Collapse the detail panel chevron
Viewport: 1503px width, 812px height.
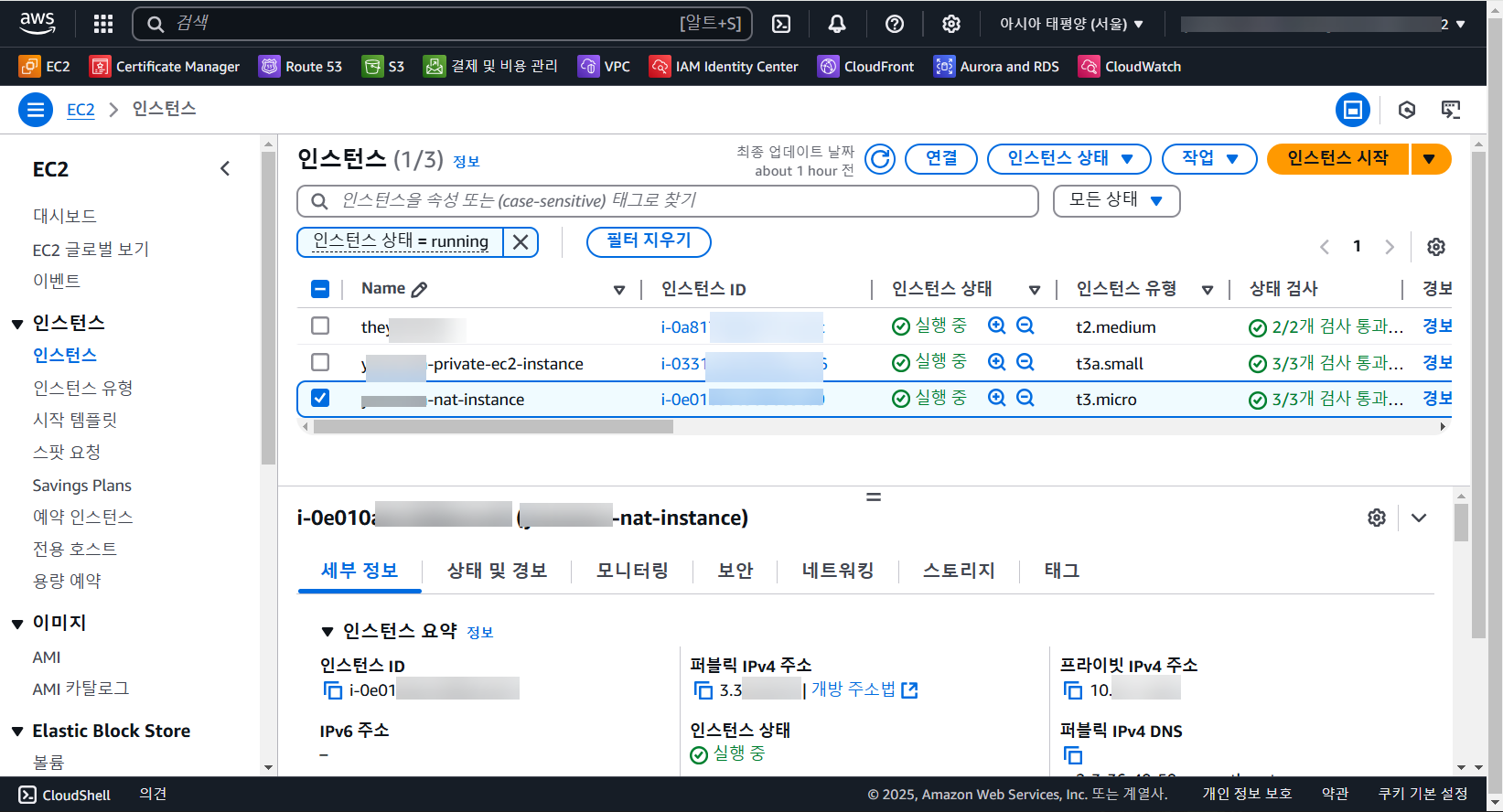(x=1419, y=518)
